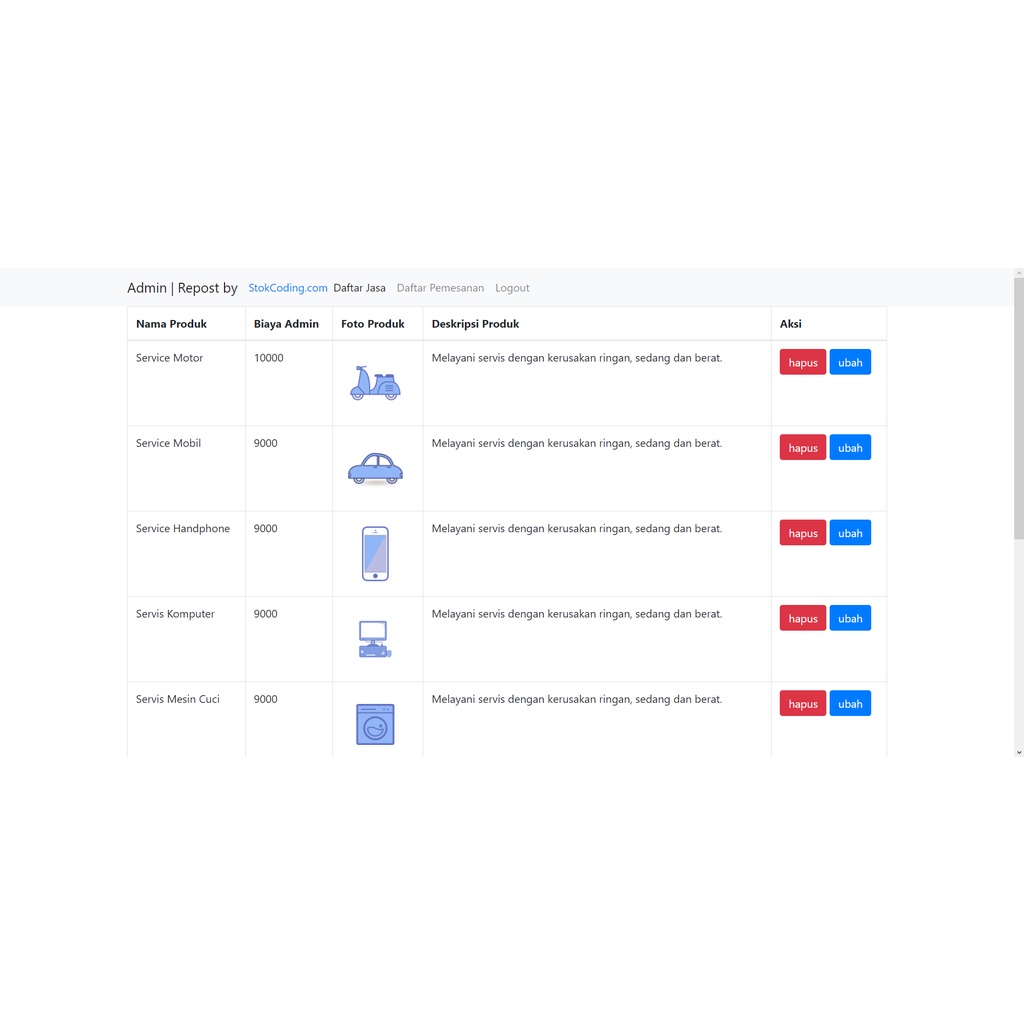This screenshot has width=1024, height=1024.
Task: Edit Service Handphone via ubah
Action: coord(850,533)
